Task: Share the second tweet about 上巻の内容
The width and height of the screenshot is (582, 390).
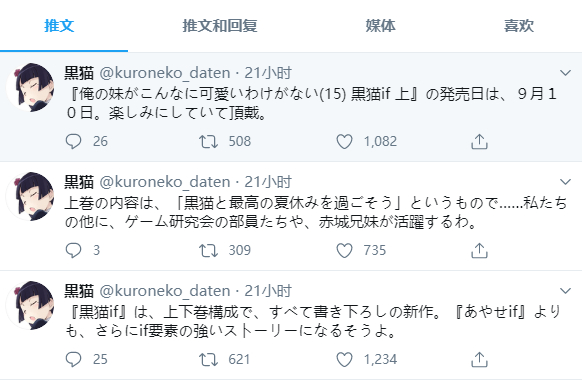Action: click(x=479, y=250)
